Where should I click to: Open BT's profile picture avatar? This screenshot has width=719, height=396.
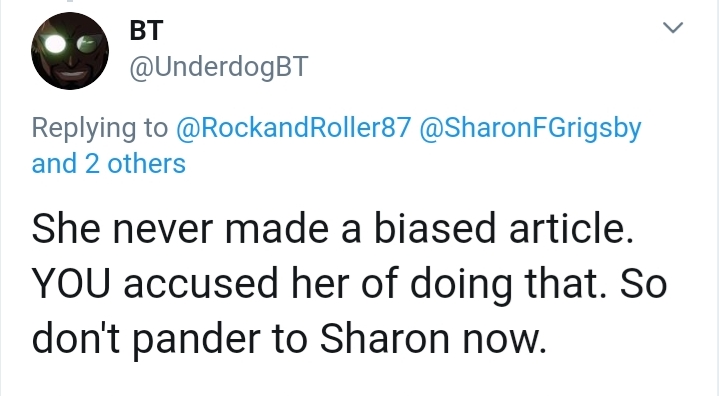click(x=70, y=51)
